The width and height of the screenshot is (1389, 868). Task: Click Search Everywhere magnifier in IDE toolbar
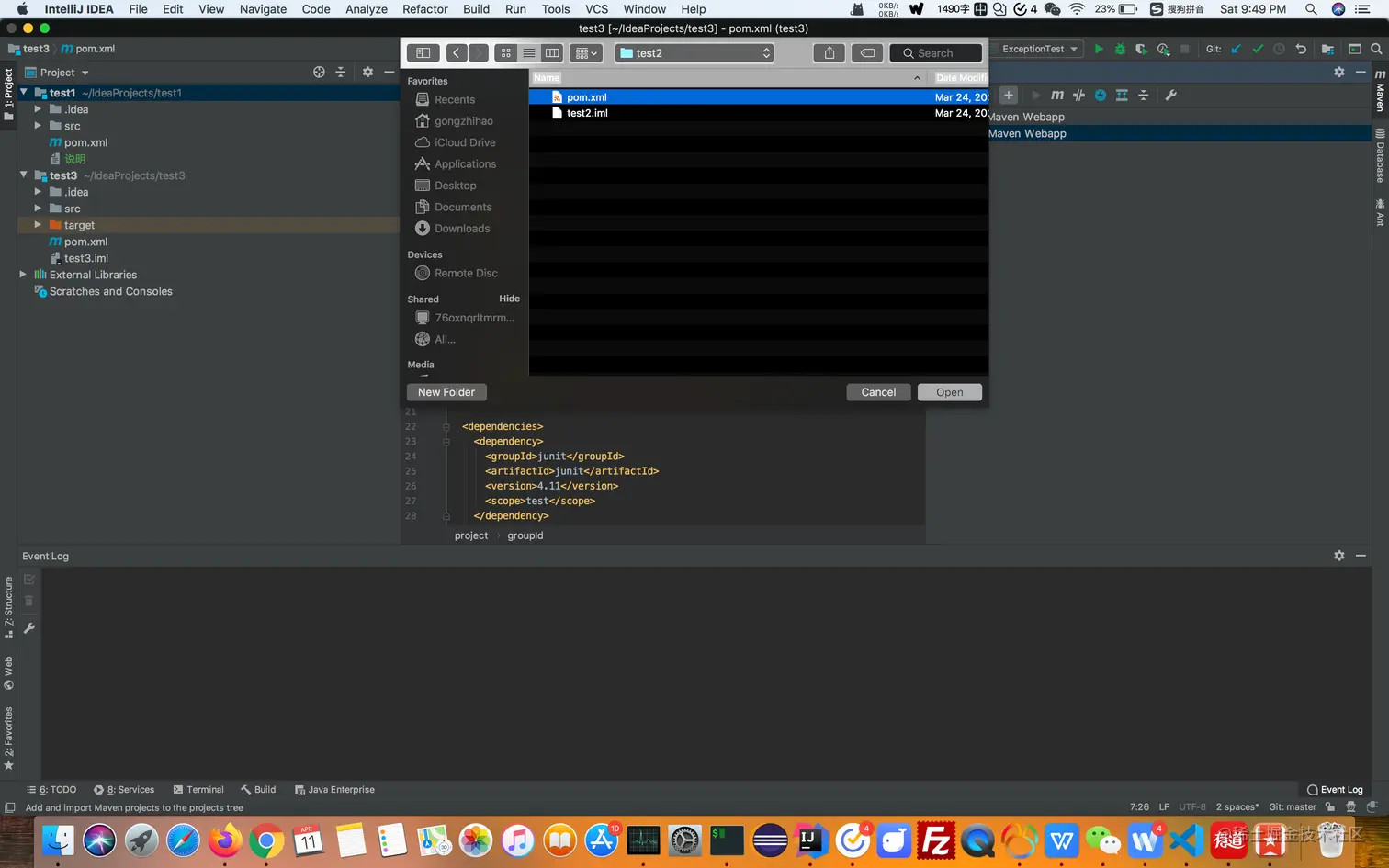[x=1376, y=49]
